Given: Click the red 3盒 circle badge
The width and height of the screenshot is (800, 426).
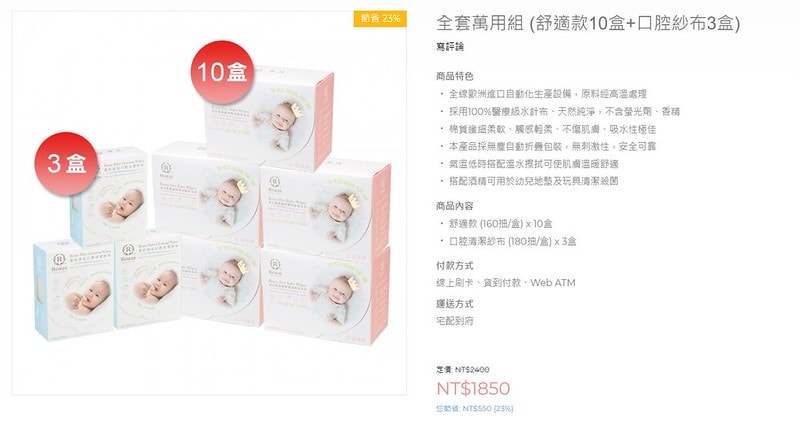Looking at the screenshot, I should [x=66, y=163].
